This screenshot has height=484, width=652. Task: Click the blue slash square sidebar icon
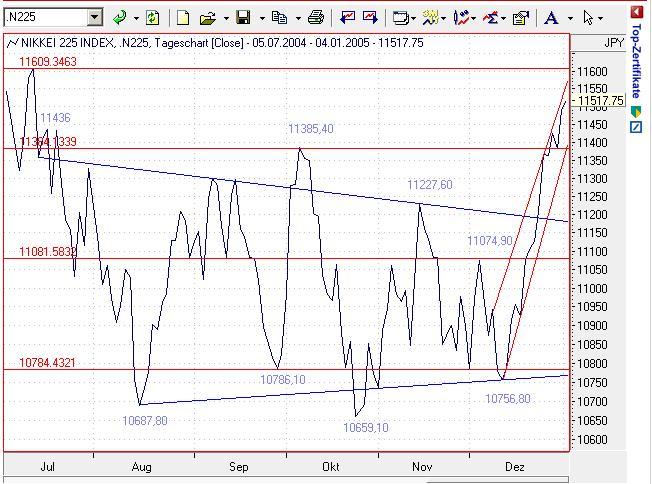pos(636,127)
